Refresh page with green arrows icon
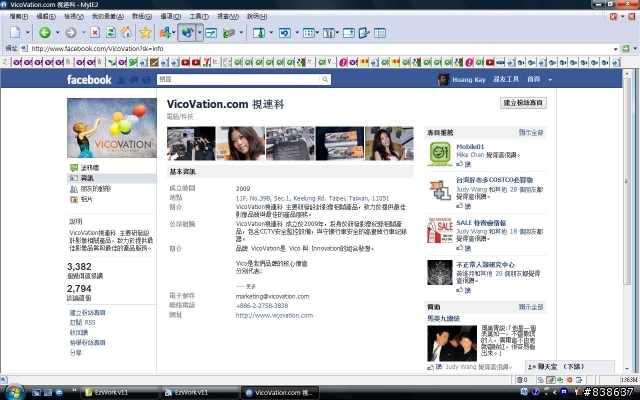This screenshot has width=640, height=400. [x=111, y=33]
